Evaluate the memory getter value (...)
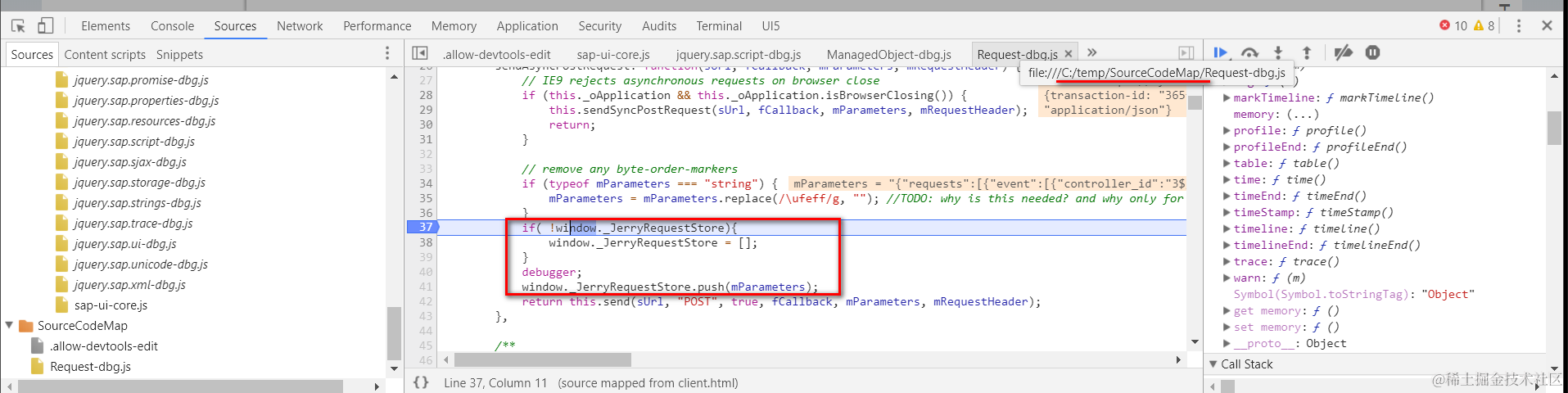The height and width of the screenshot is (393, 1568). [x=1303, y=114]
